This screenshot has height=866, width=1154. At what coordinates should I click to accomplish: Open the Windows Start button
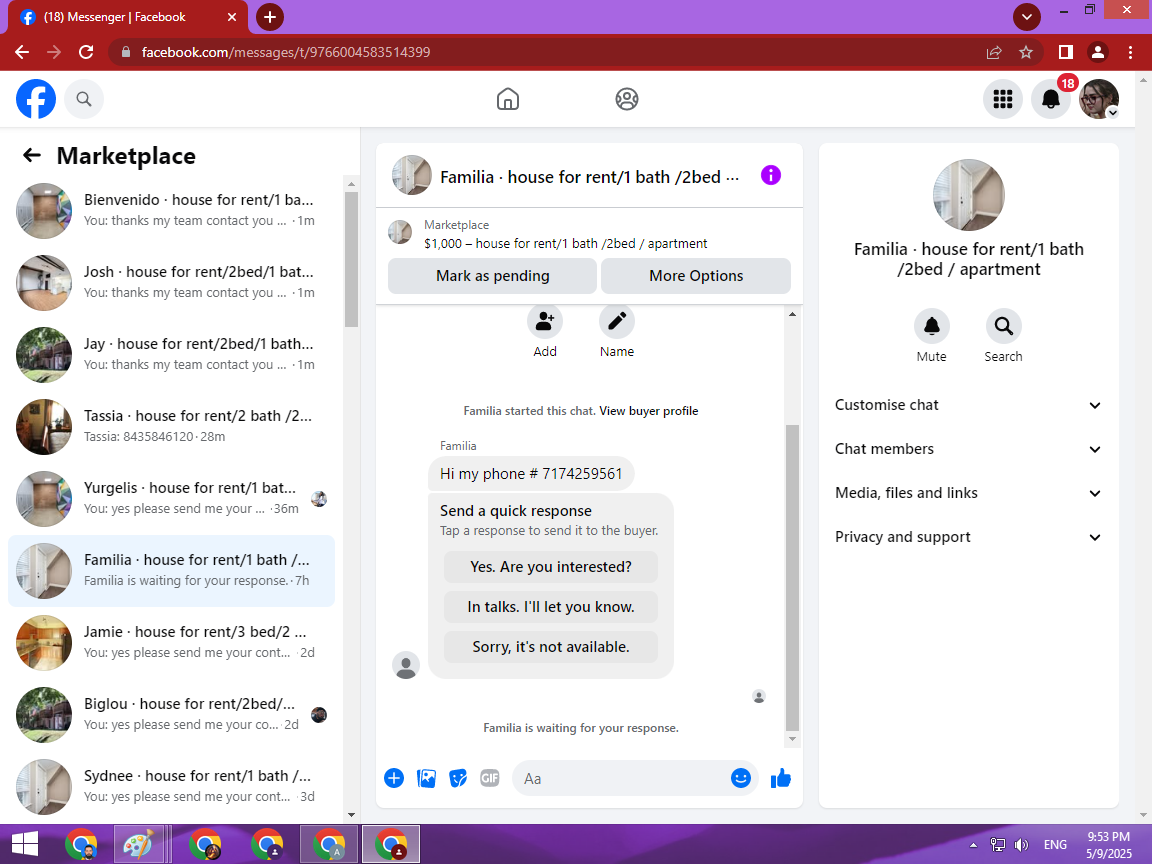24,845
